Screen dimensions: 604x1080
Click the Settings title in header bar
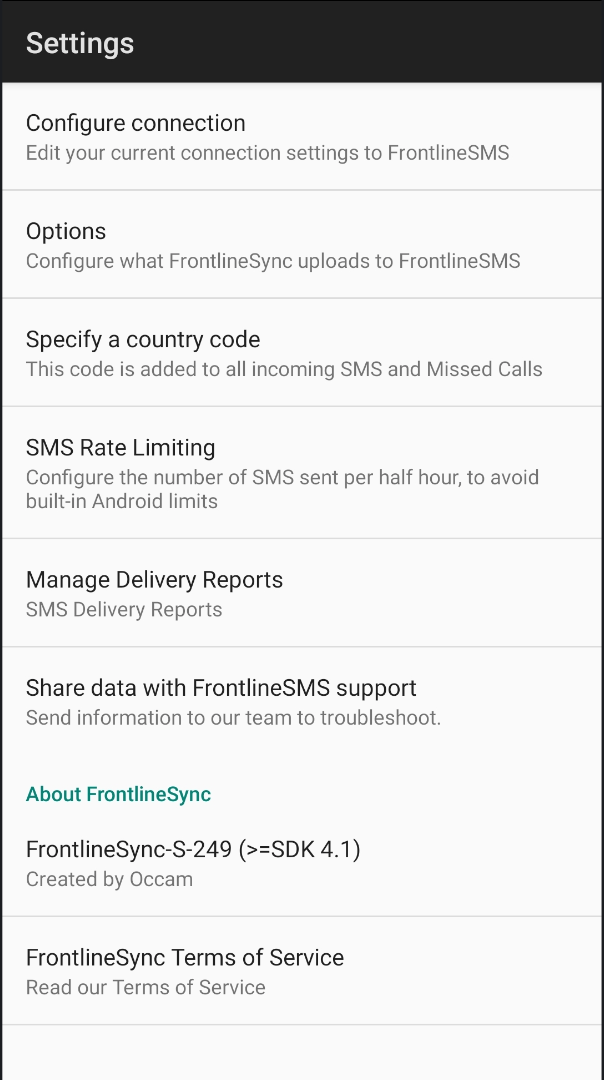(80, 43)
